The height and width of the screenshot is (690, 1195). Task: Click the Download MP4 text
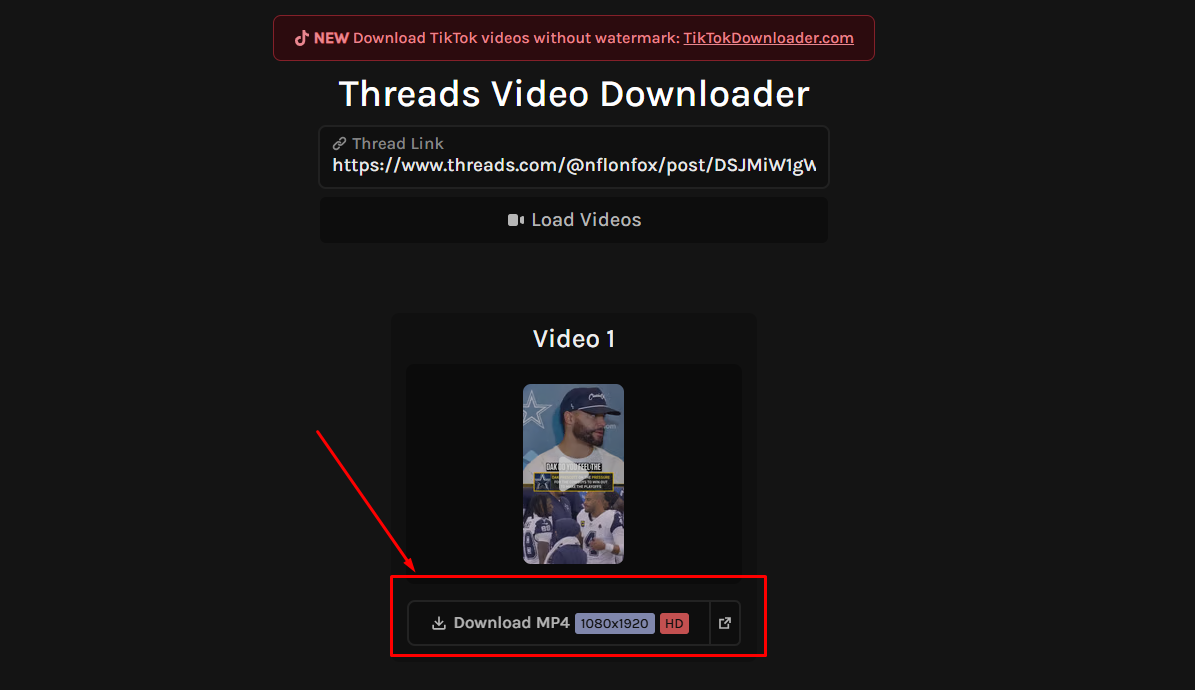pyautogui.click(x=511, y=623)
